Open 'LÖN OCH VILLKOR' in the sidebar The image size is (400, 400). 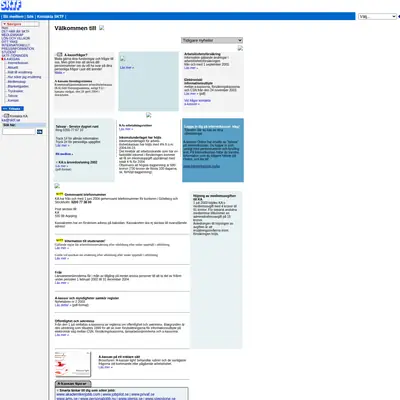tap(15, 38)
